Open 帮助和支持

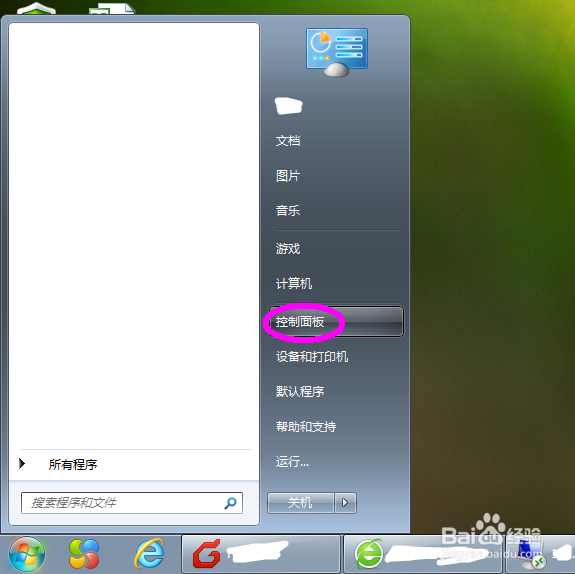point(306,426)
